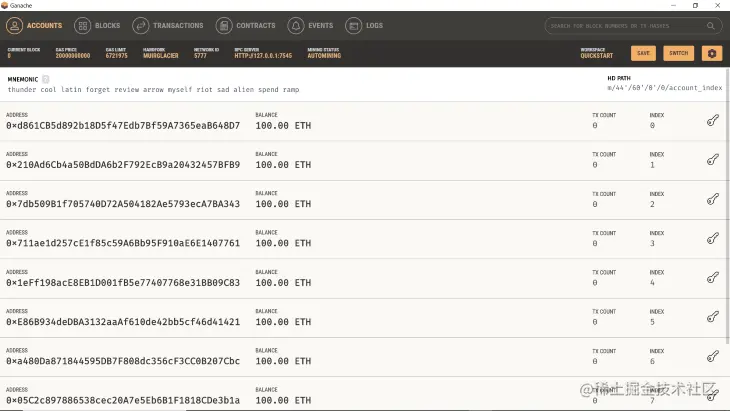This screenshot has height=411, width=730.
Task: Copy the mnemonic with the clipboard icon
Action: pos(46,79)
